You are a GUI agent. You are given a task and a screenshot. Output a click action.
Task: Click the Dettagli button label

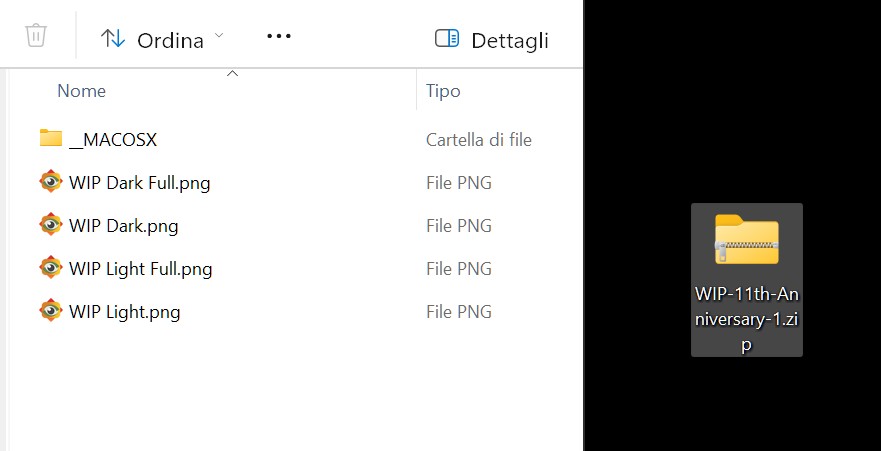tap(509, 40)
